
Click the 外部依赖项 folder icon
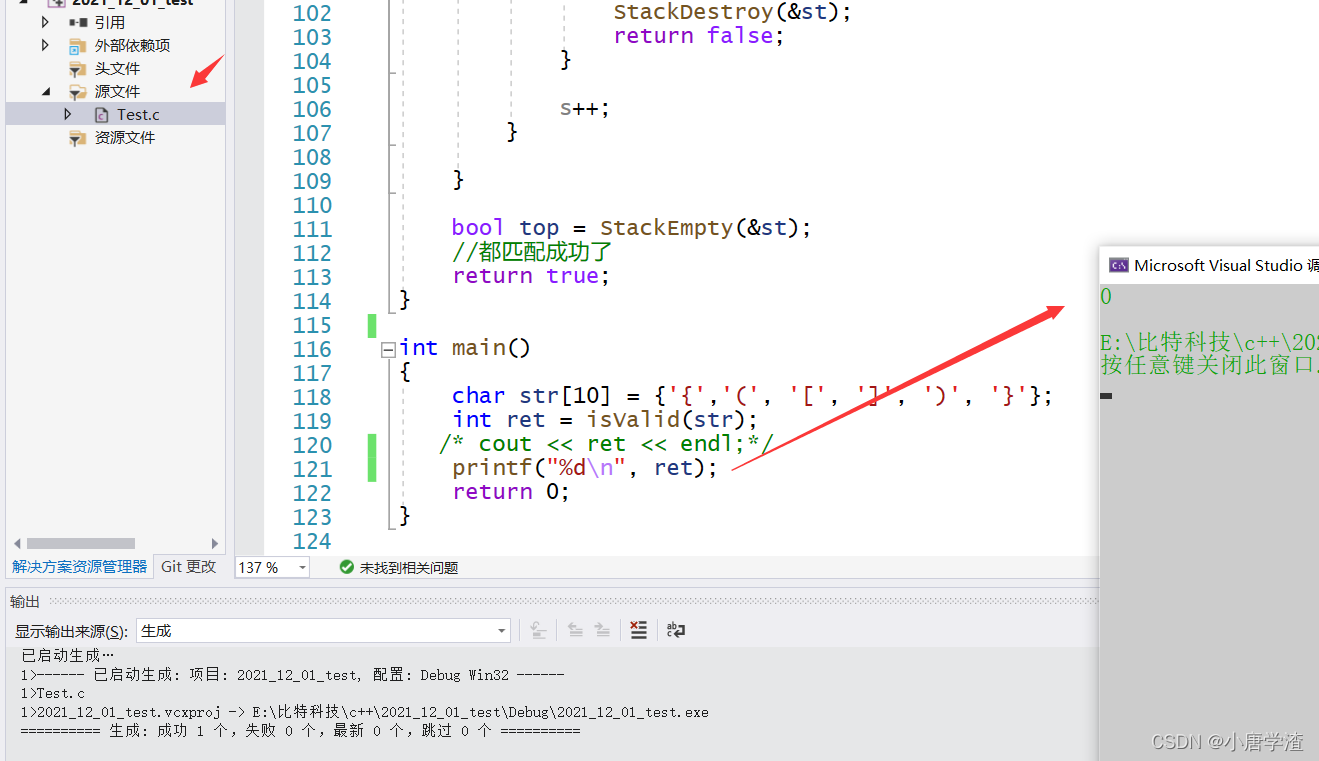pos(77,45)
